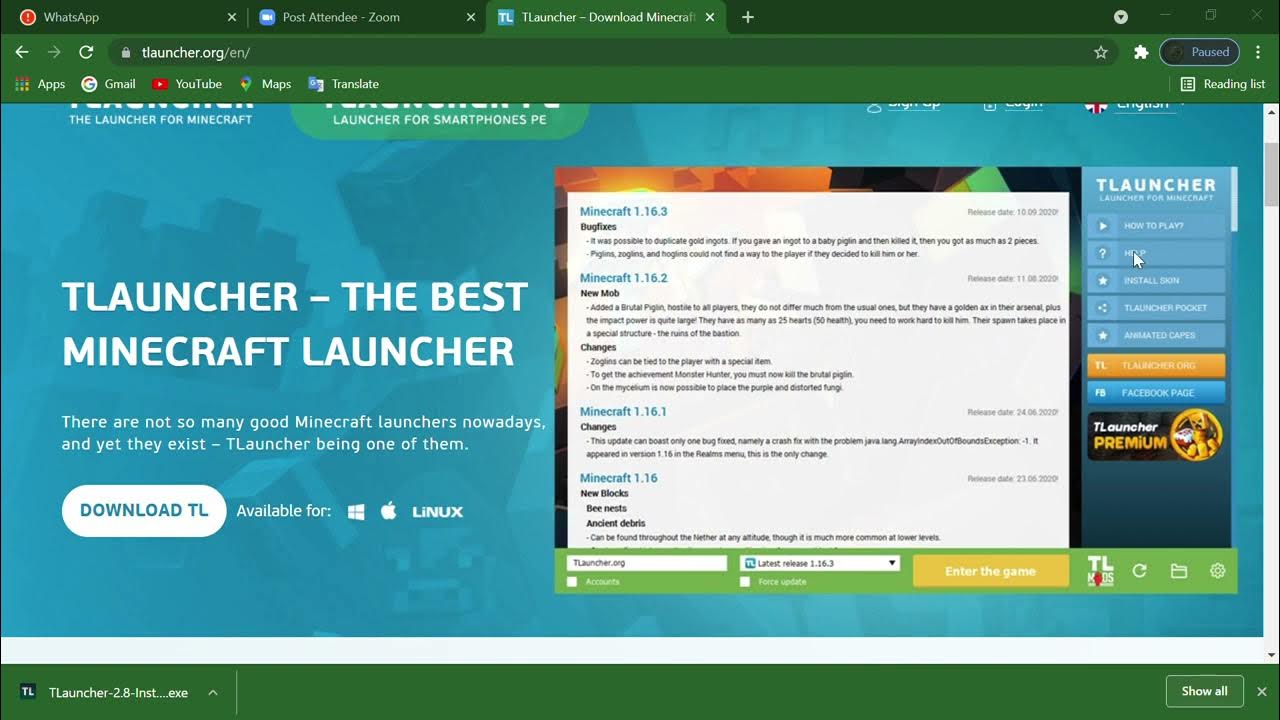Image resolution: width=1280 pixels, height=720 pixels.
Task: Open the TLauncher-2.8-Inst....exe download
Action: point(105,692)
